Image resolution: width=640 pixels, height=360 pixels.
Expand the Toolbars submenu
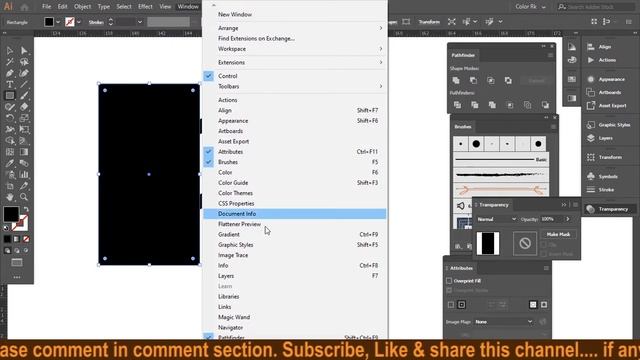coord(295,87)
